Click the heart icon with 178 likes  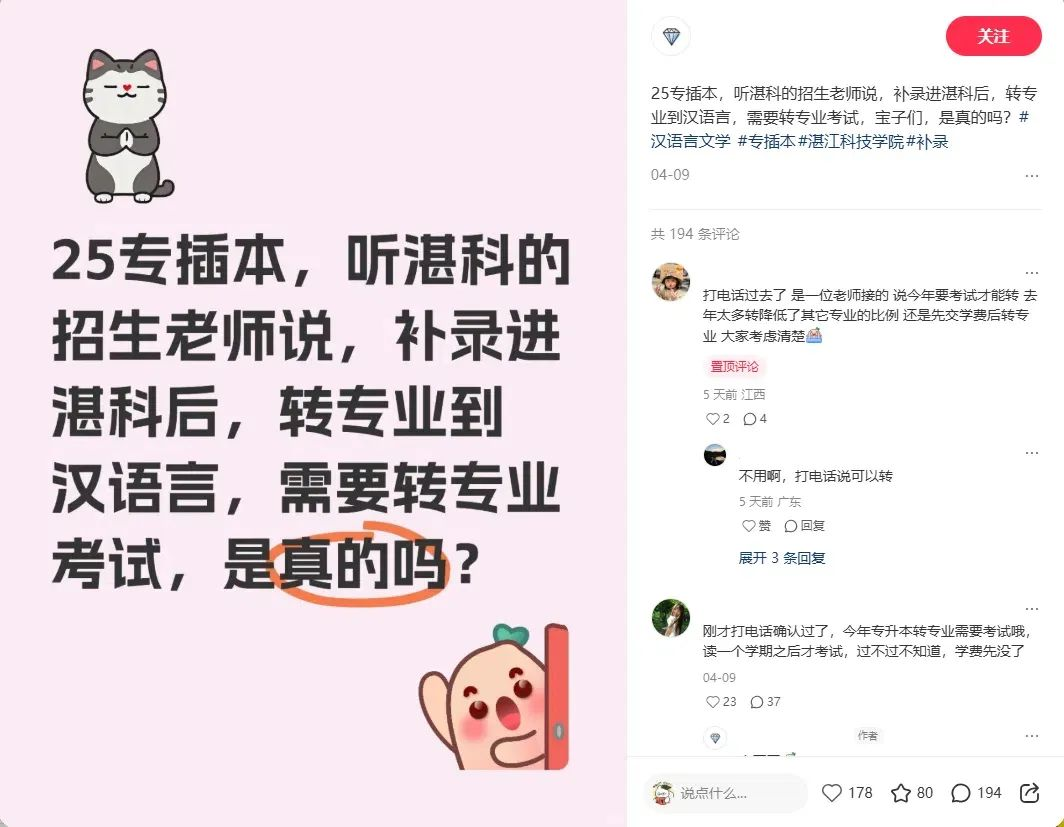[831, 792]
